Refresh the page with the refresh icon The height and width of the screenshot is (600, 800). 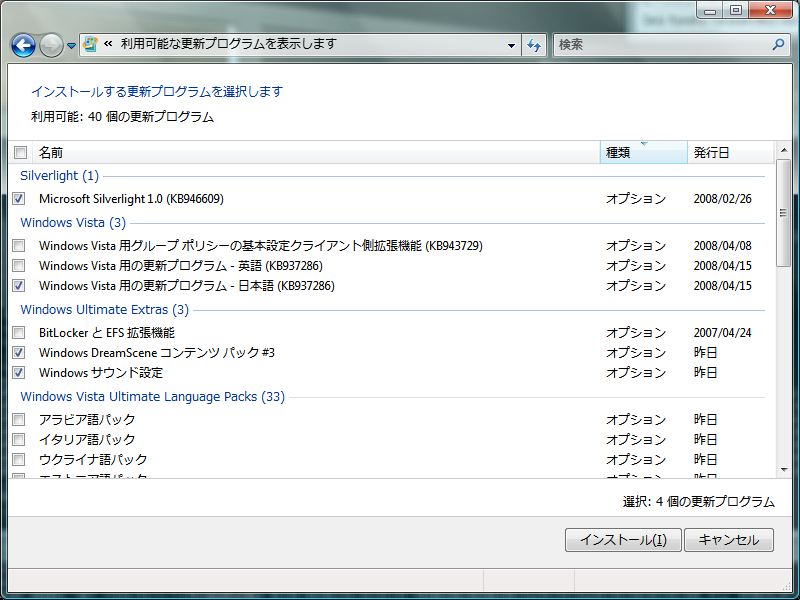(x=534, y=45)
